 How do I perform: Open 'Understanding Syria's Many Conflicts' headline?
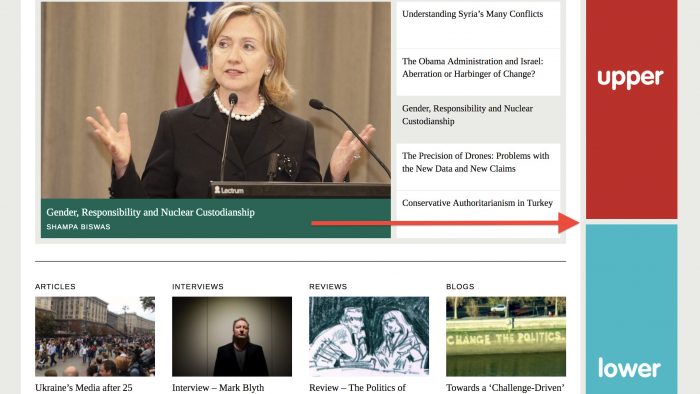pos(472,14)
